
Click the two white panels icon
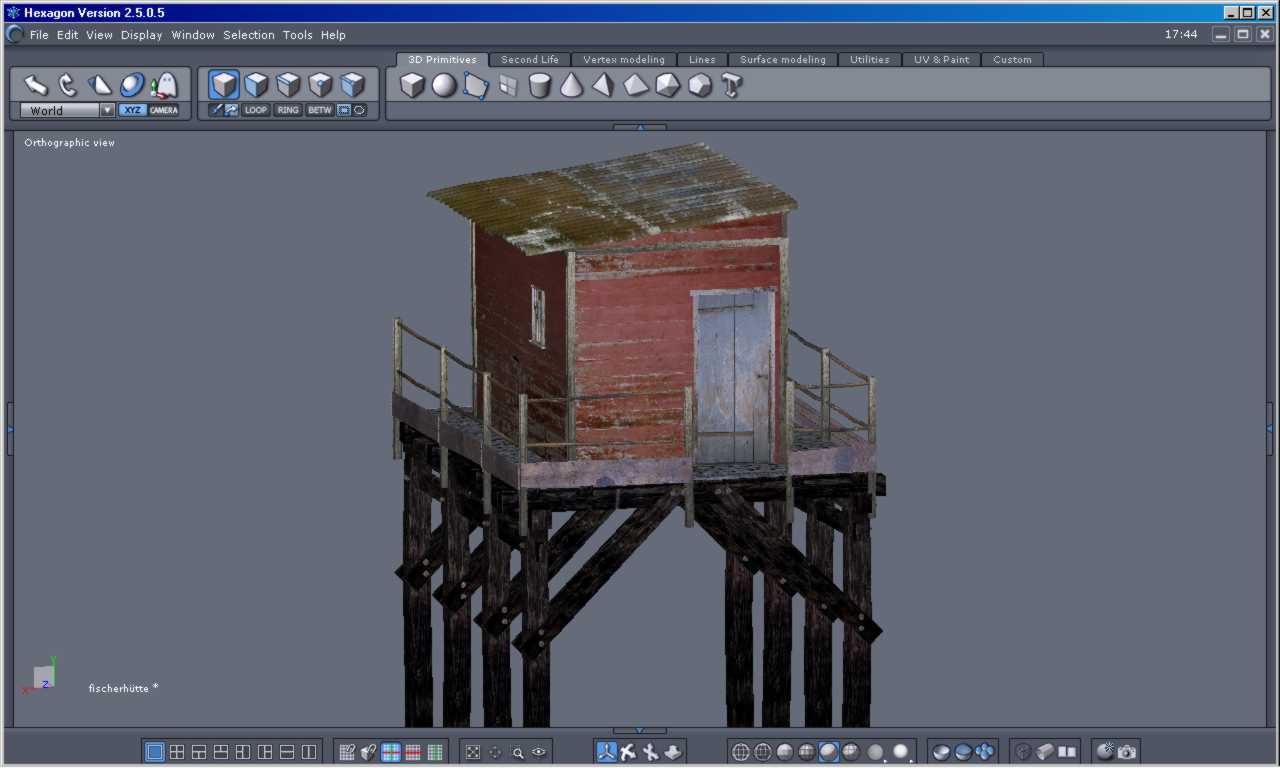coord(1067,752)
